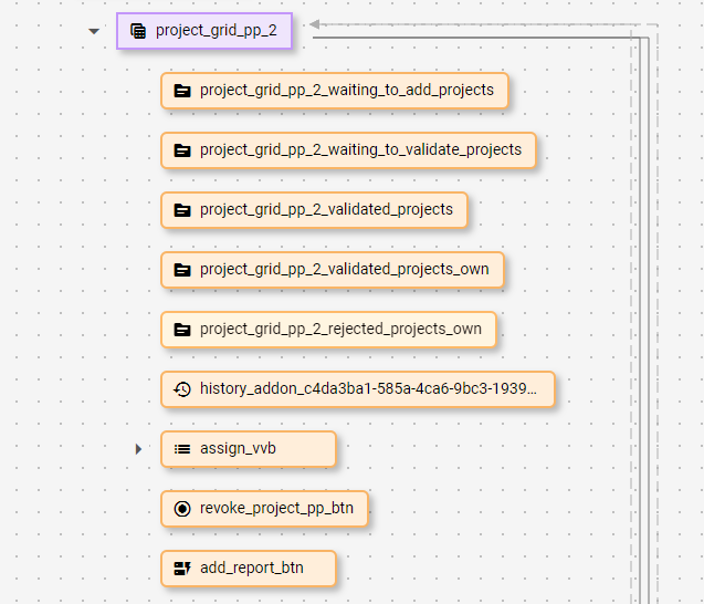Click folder icon of validated_projects_own node
Screen dimensions: 704x604
(182, 269)
